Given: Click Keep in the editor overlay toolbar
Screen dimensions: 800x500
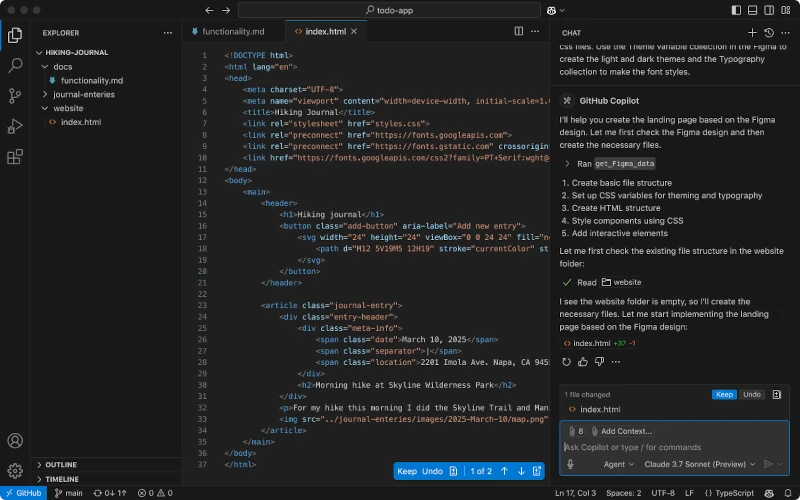Looking at the screenshot, I should [x=407, y=471].
